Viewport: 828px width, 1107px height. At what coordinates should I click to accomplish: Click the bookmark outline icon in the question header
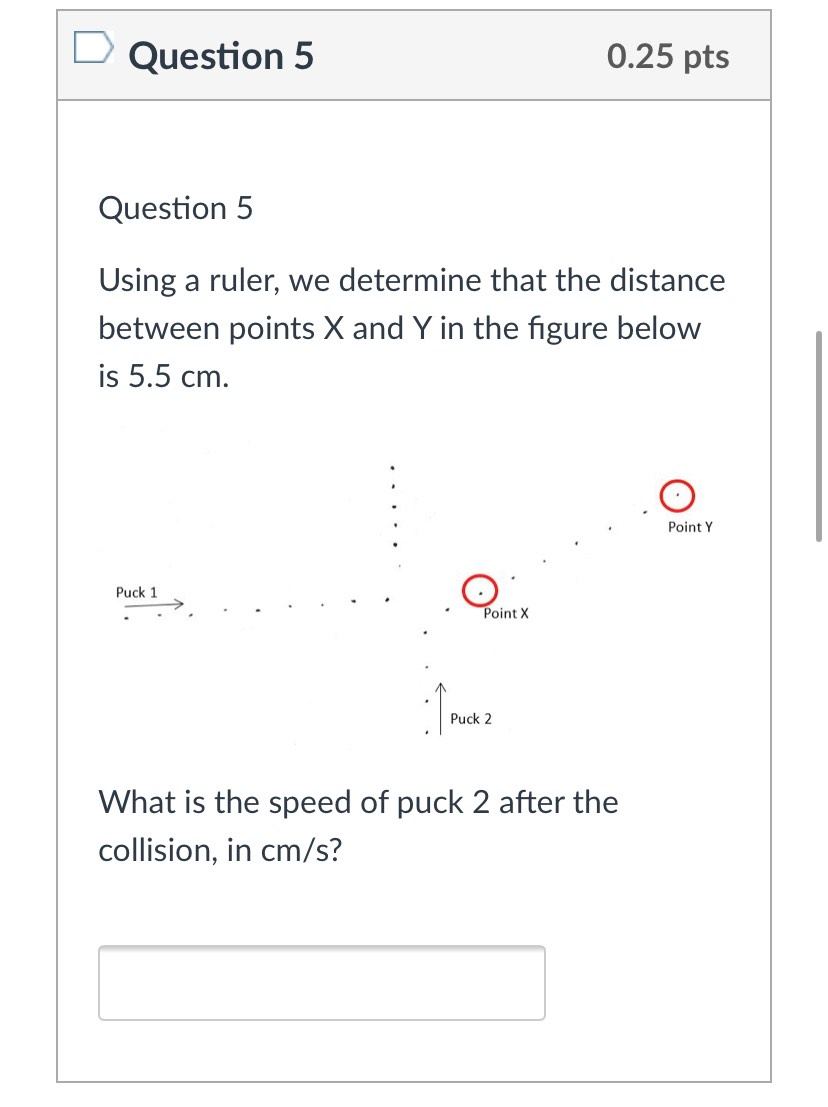tap(94, 48)
